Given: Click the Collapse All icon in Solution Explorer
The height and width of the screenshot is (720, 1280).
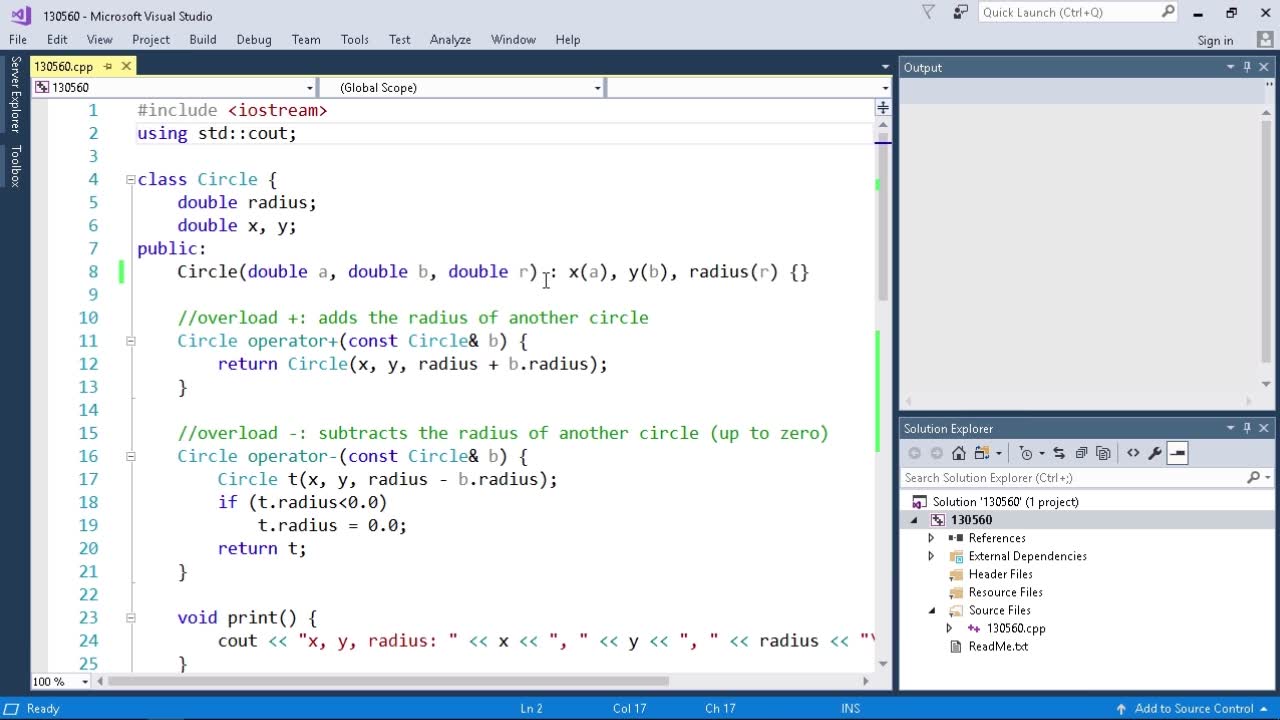Looking at the screenshot, I should [x=1081, y=453].
